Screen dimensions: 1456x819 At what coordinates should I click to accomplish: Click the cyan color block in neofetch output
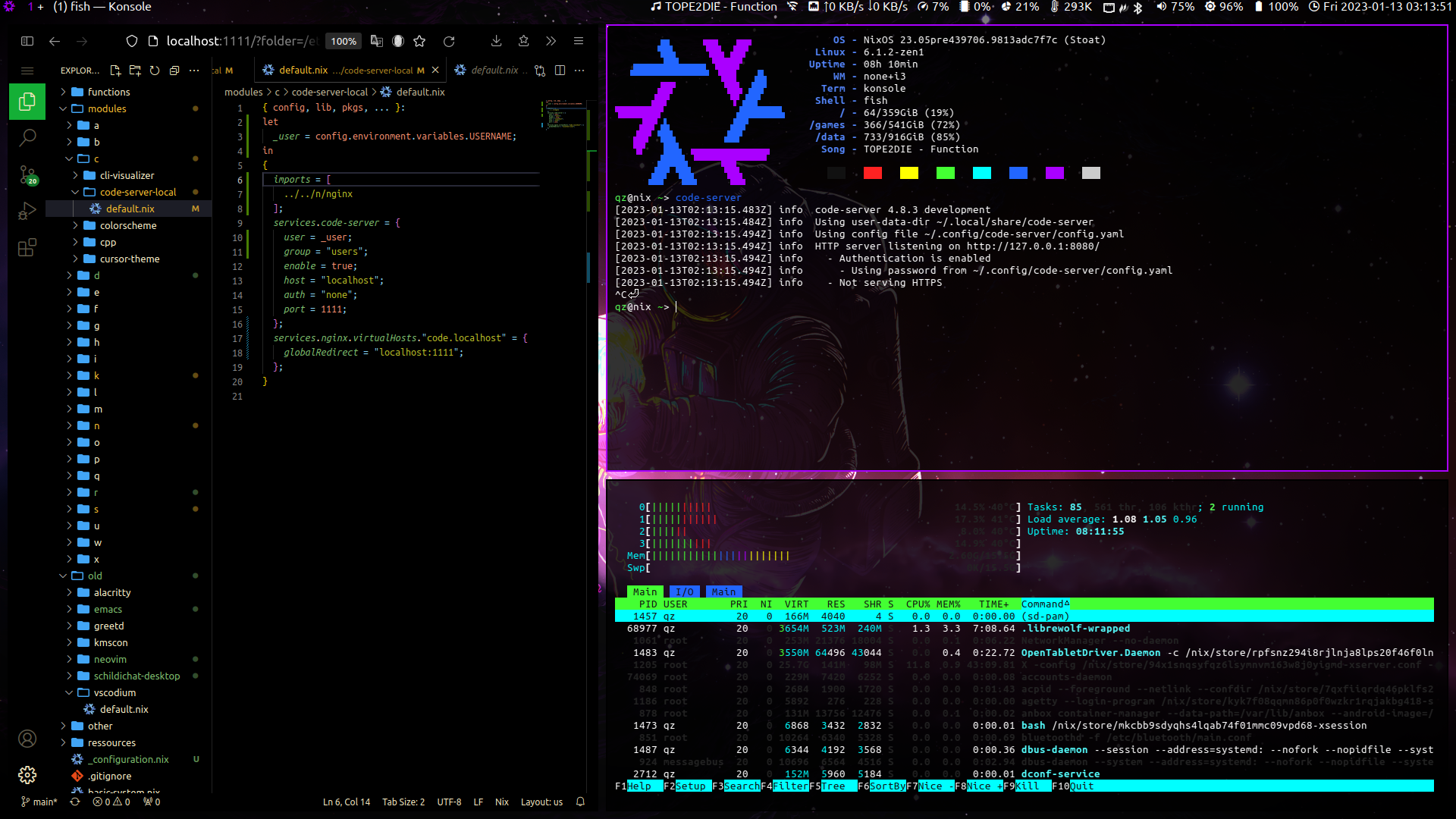(982, 173)
